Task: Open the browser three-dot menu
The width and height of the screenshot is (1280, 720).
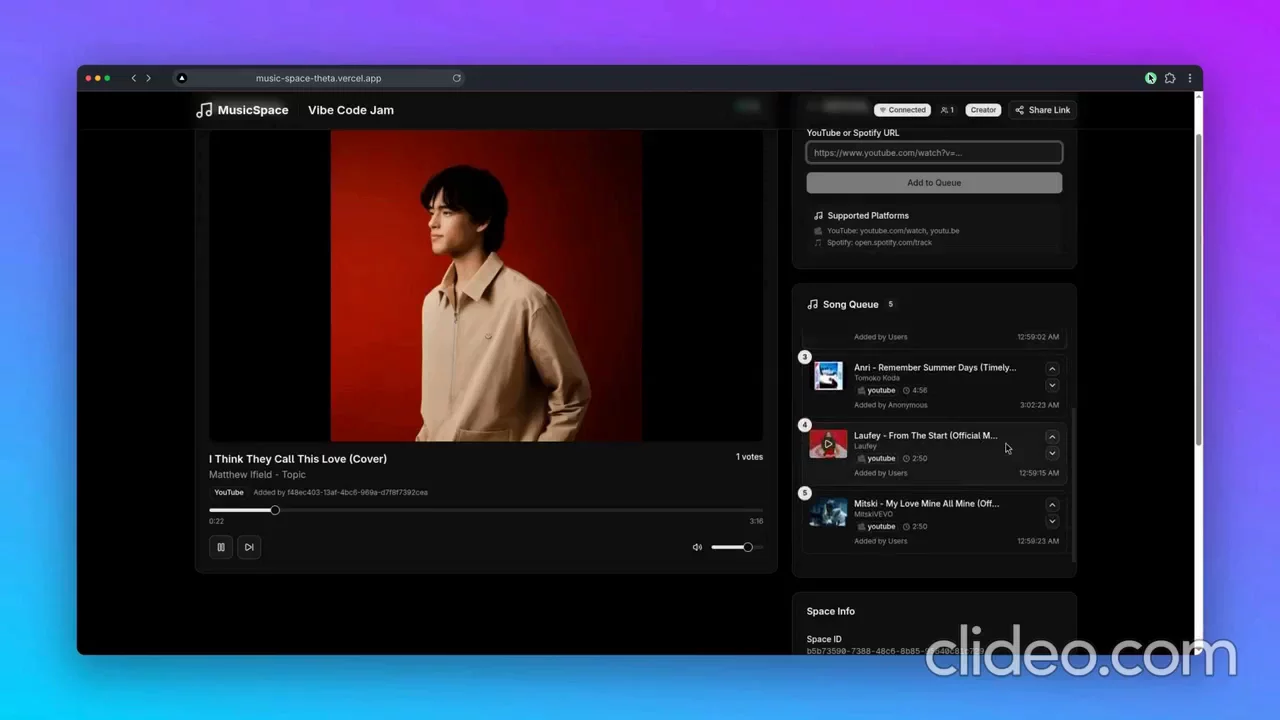Action: [x=1190, y=78]
